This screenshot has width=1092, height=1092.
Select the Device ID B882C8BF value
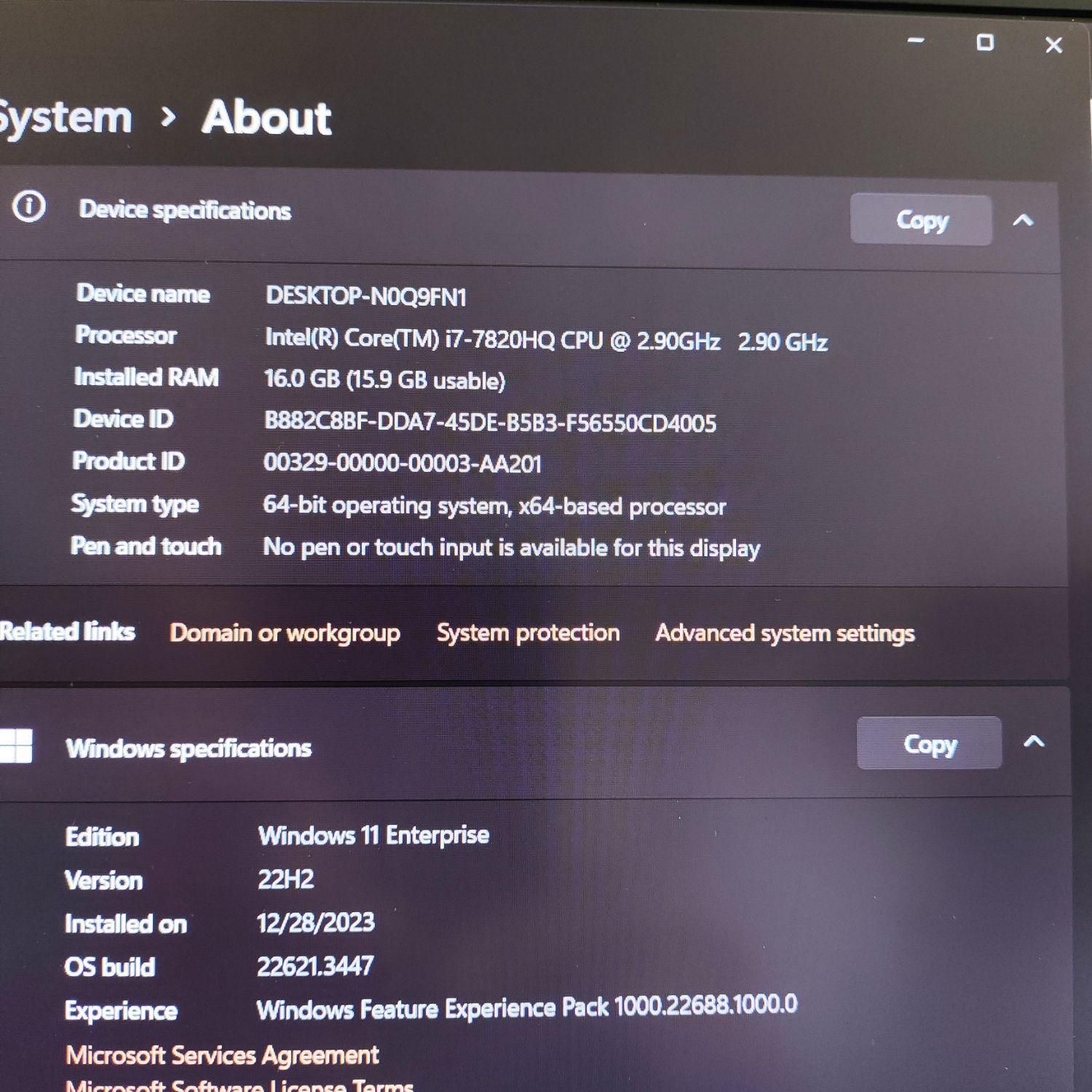[x=490, y=422]
